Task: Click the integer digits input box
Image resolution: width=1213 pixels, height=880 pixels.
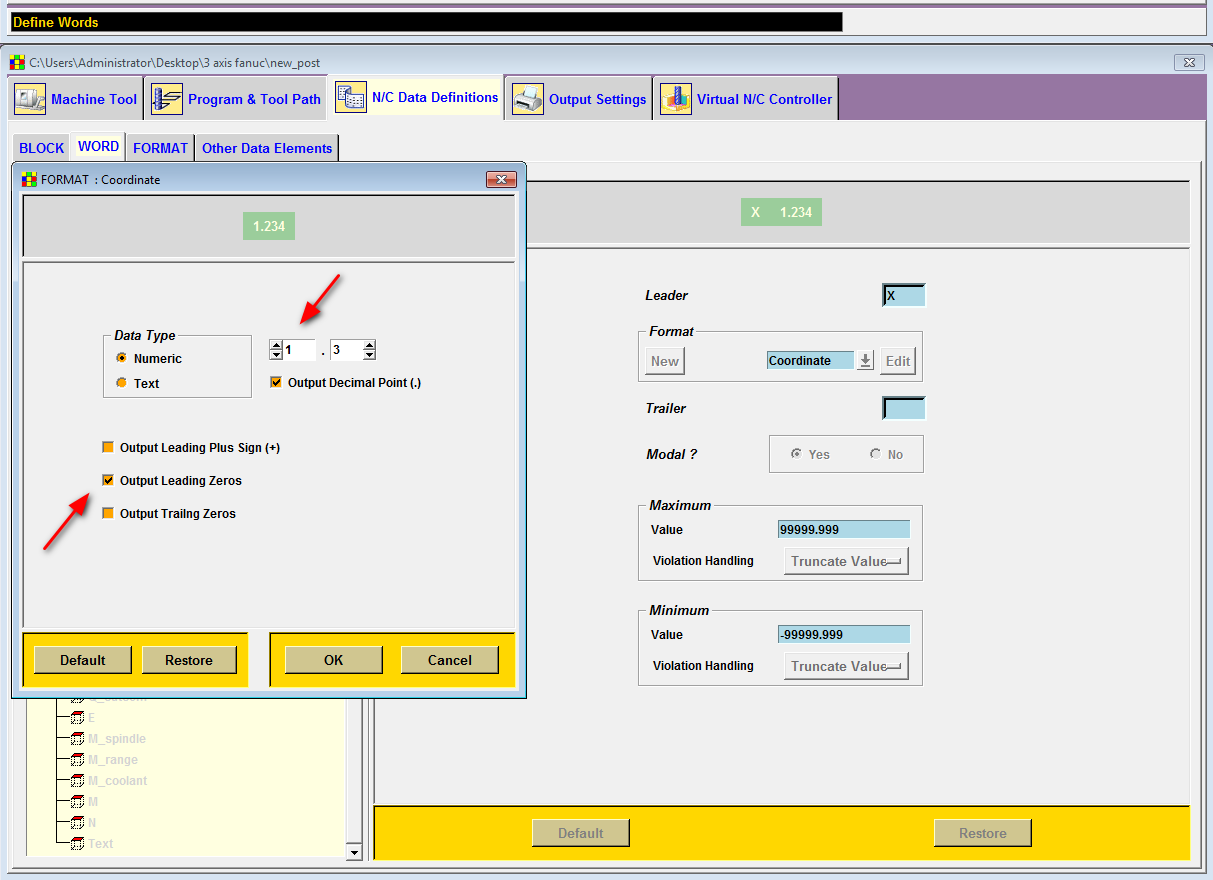Action: (300, 350)
